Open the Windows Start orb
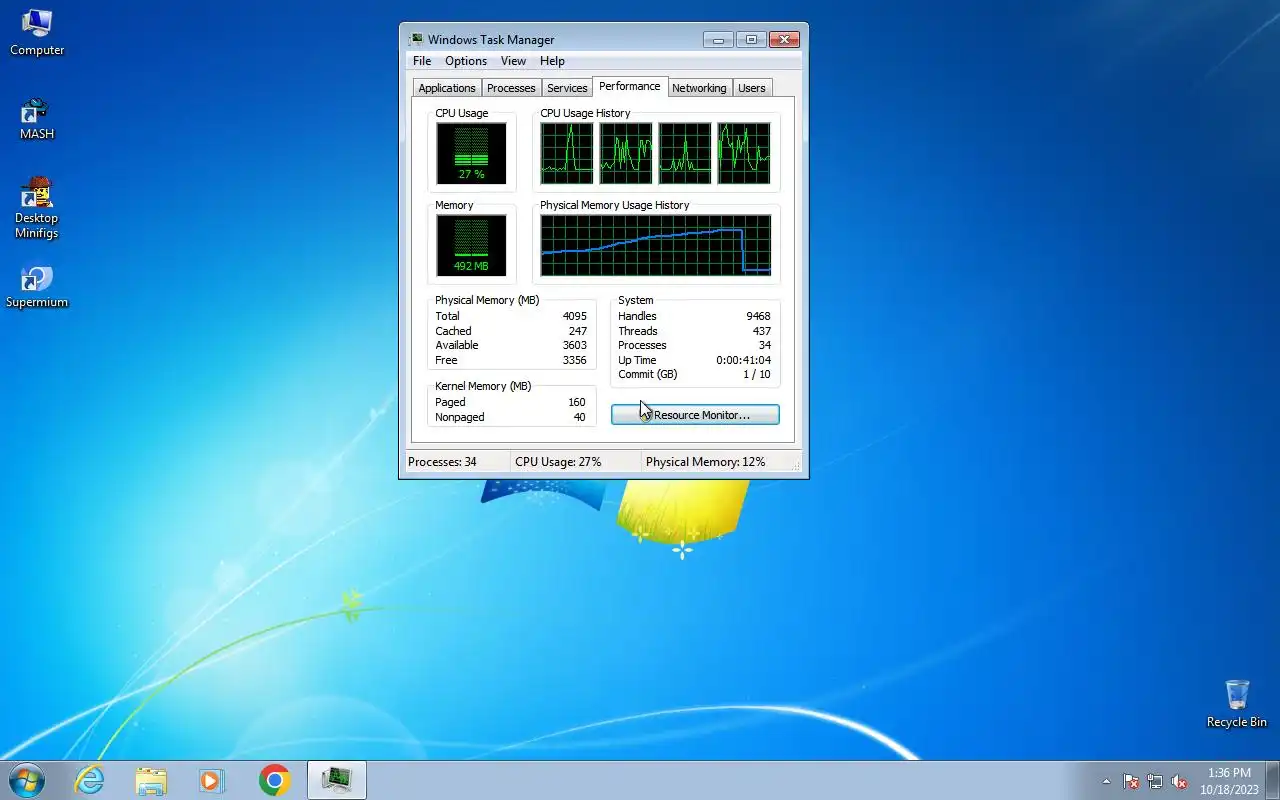1280x800 pixels. pos(27,780)
